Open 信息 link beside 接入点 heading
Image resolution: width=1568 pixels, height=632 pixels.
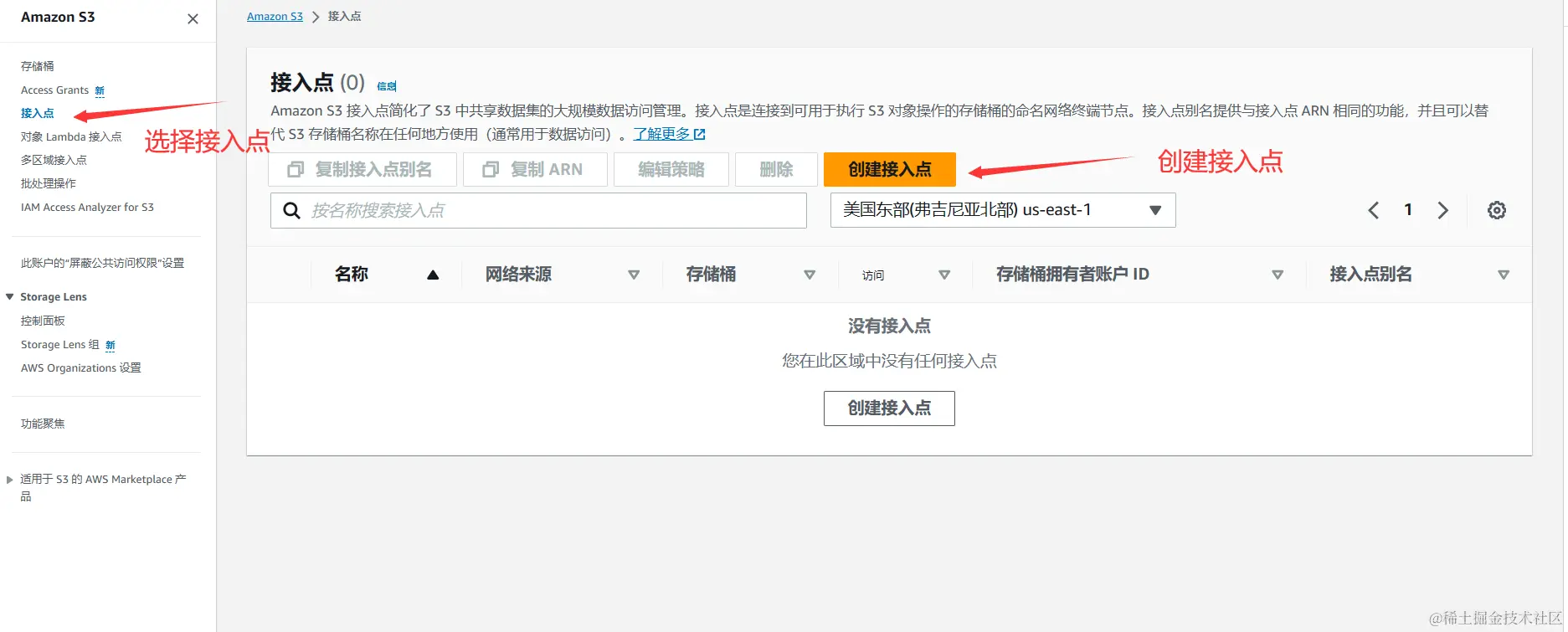pos(387,85)
